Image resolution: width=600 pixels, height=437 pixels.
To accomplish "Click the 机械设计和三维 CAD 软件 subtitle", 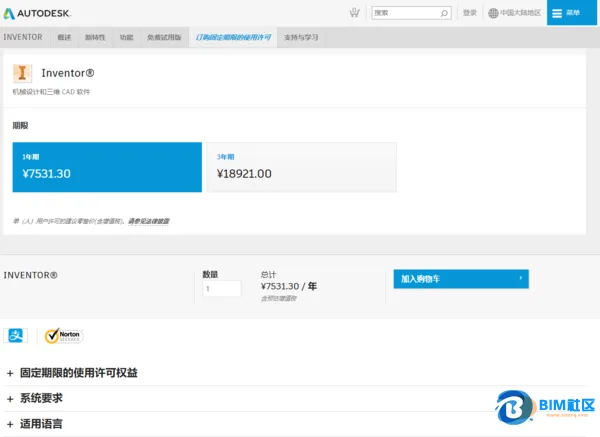I will tap(51, 92).
